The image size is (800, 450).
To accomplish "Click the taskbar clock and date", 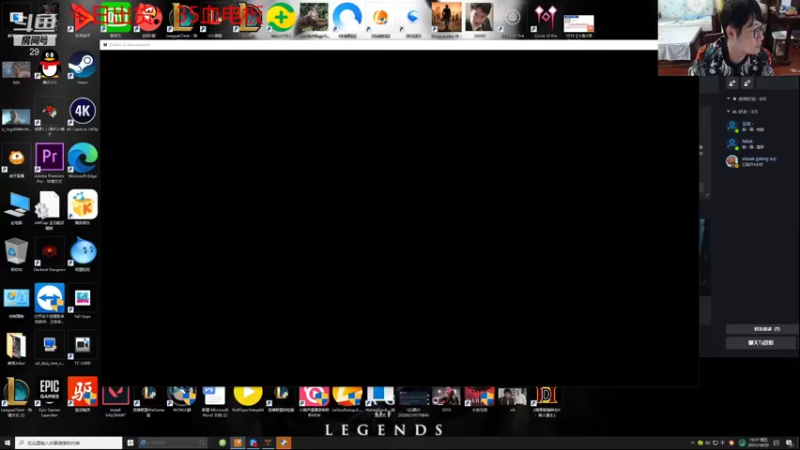I will pos(758,443).
